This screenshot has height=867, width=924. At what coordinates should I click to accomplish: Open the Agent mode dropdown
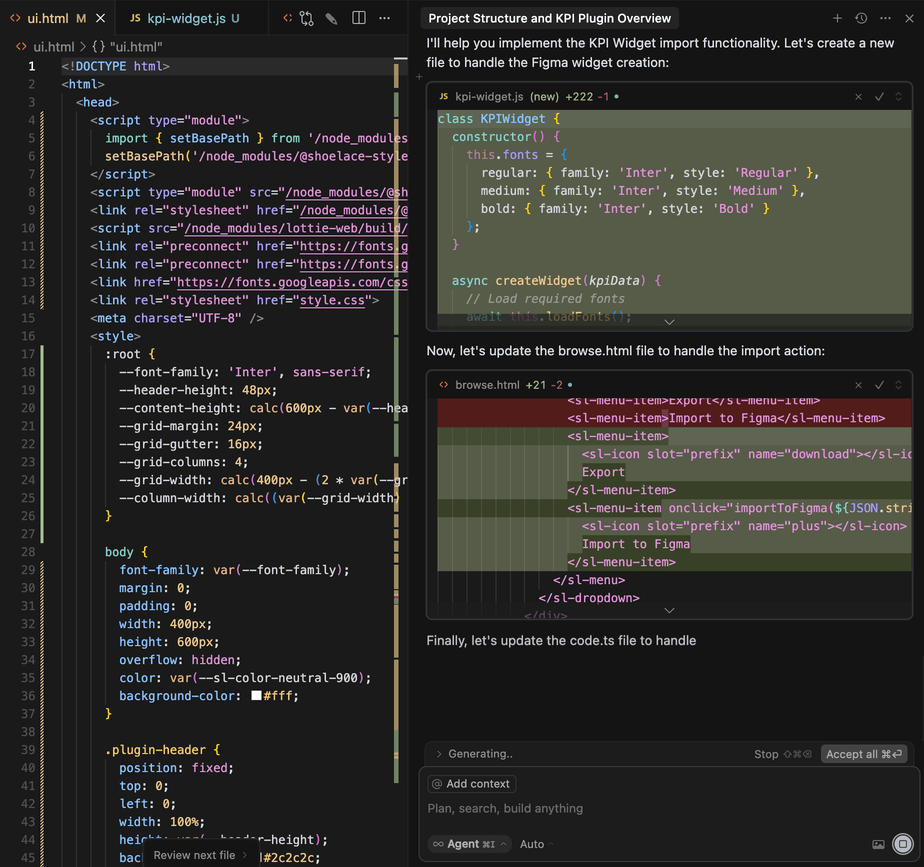[470, 844]
